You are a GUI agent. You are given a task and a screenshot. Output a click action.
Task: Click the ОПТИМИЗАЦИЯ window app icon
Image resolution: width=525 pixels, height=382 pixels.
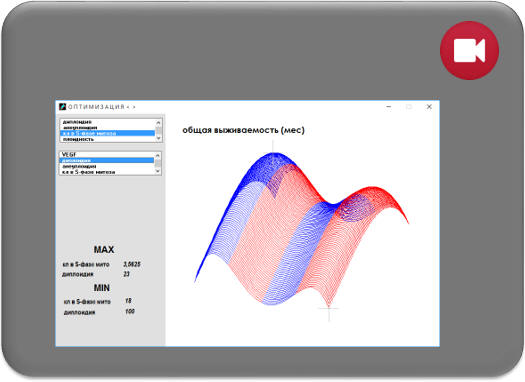point(62,107)
